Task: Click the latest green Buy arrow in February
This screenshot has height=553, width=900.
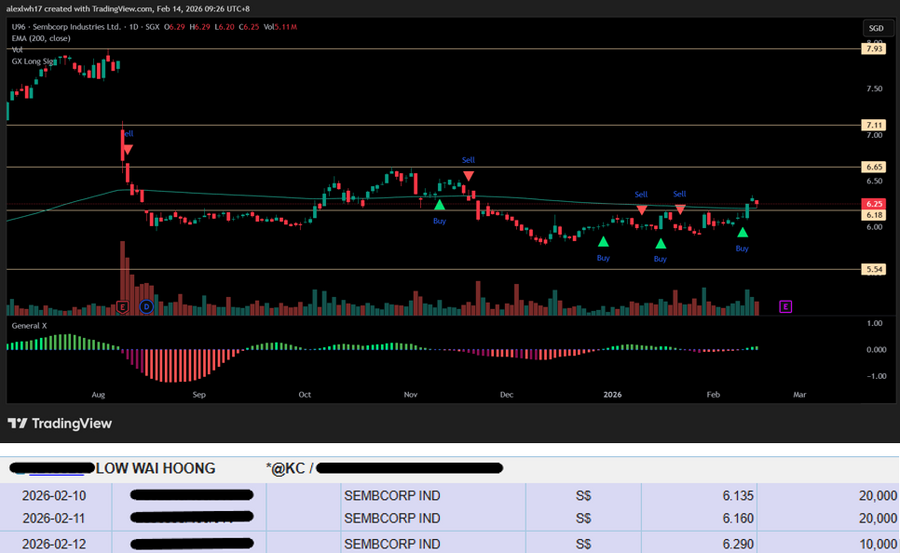Action: tap(742, 233)
